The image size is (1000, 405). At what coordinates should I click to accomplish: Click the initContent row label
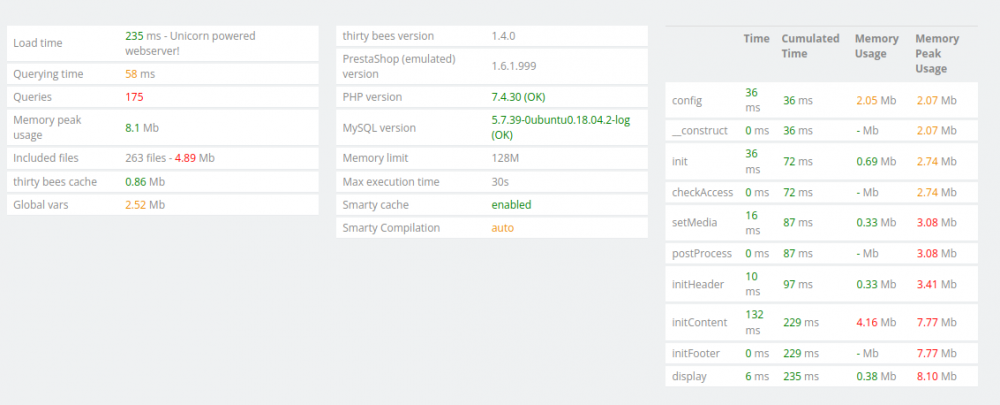coord(701,322)
